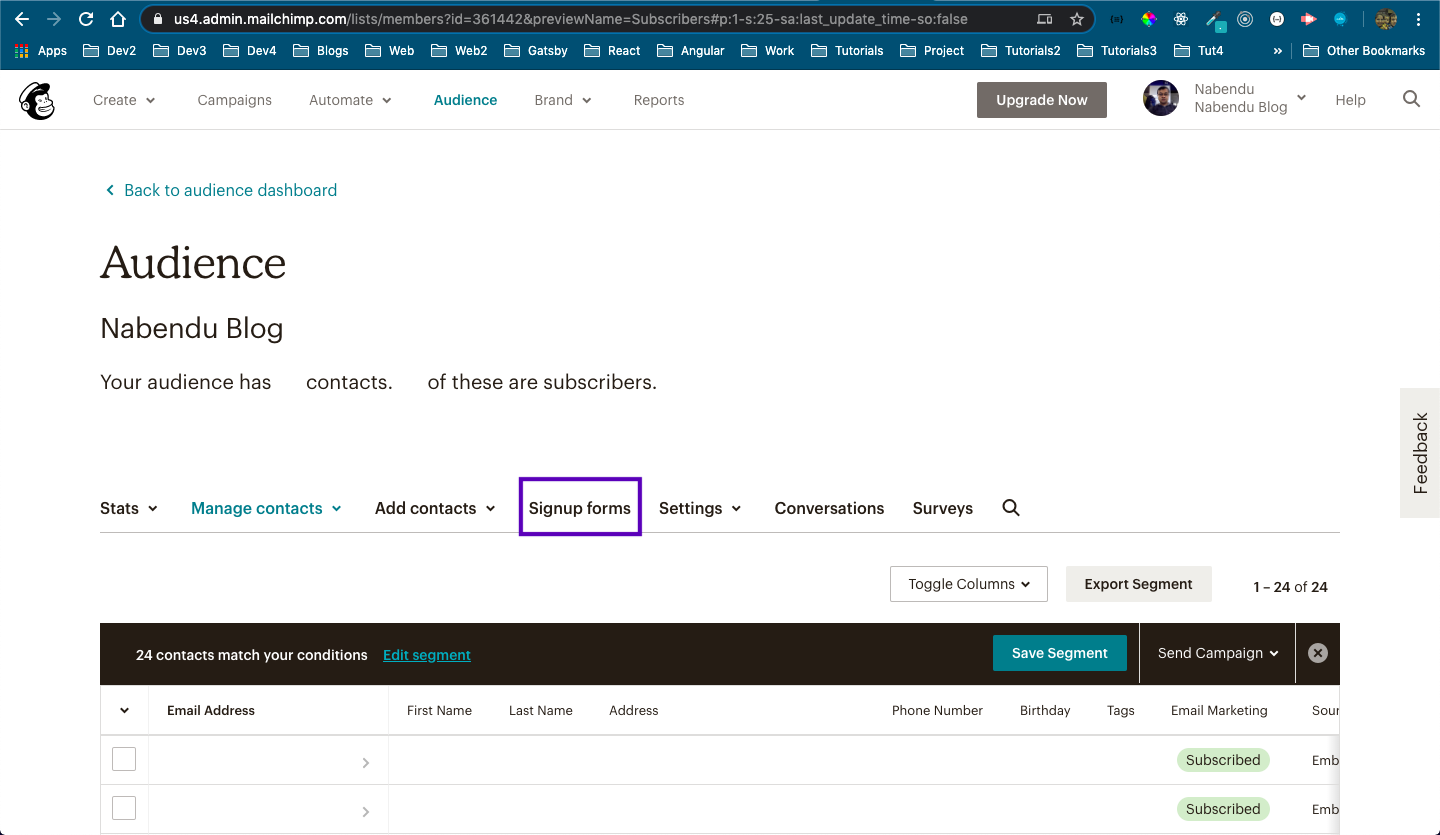Click the Email Marketing column header
Viewport: 1440px width, 835px height.
click(x=1219, y=710)
